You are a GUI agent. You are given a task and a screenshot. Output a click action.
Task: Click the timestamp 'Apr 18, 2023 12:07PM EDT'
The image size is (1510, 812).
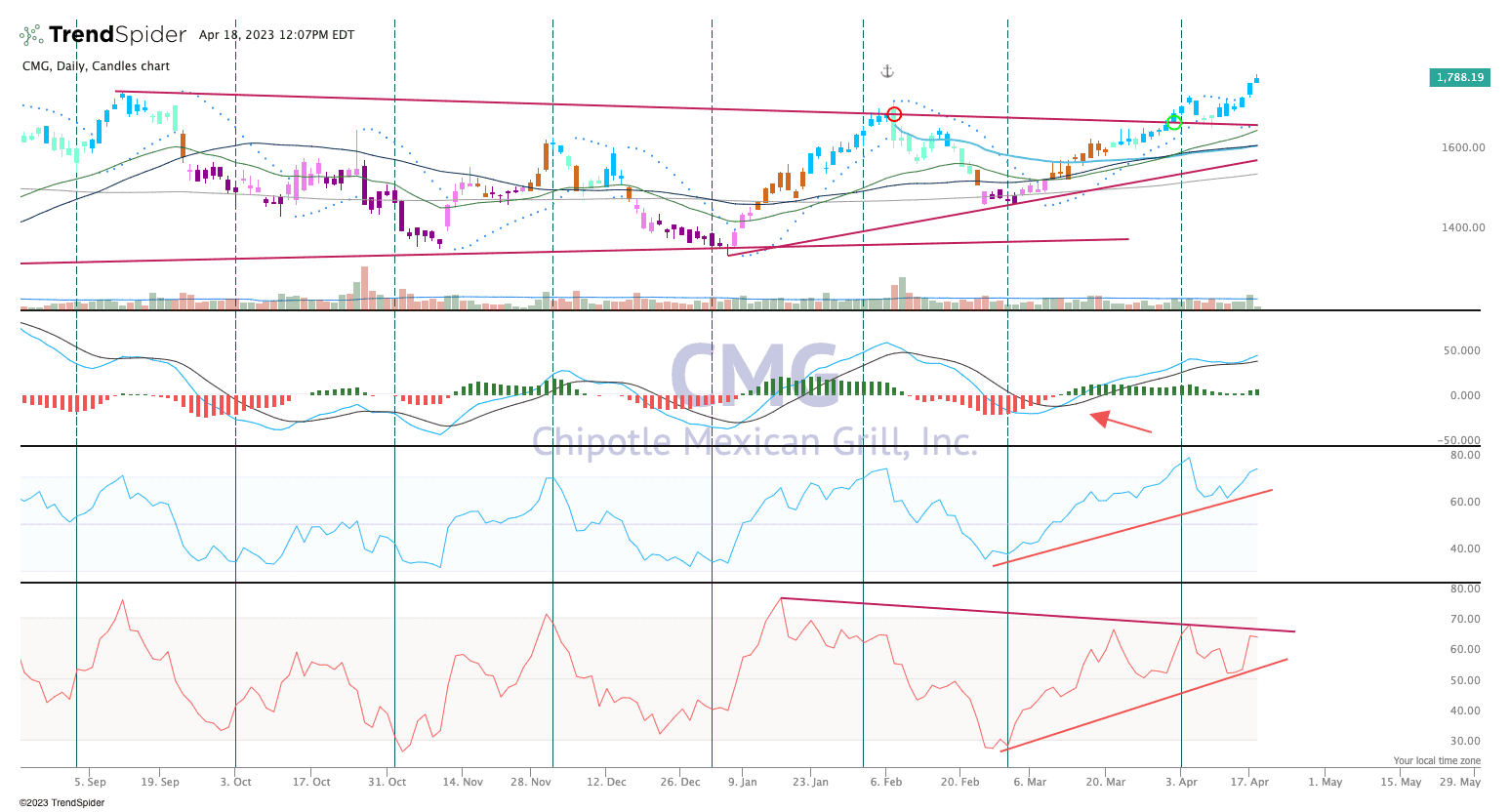[276, 35]
